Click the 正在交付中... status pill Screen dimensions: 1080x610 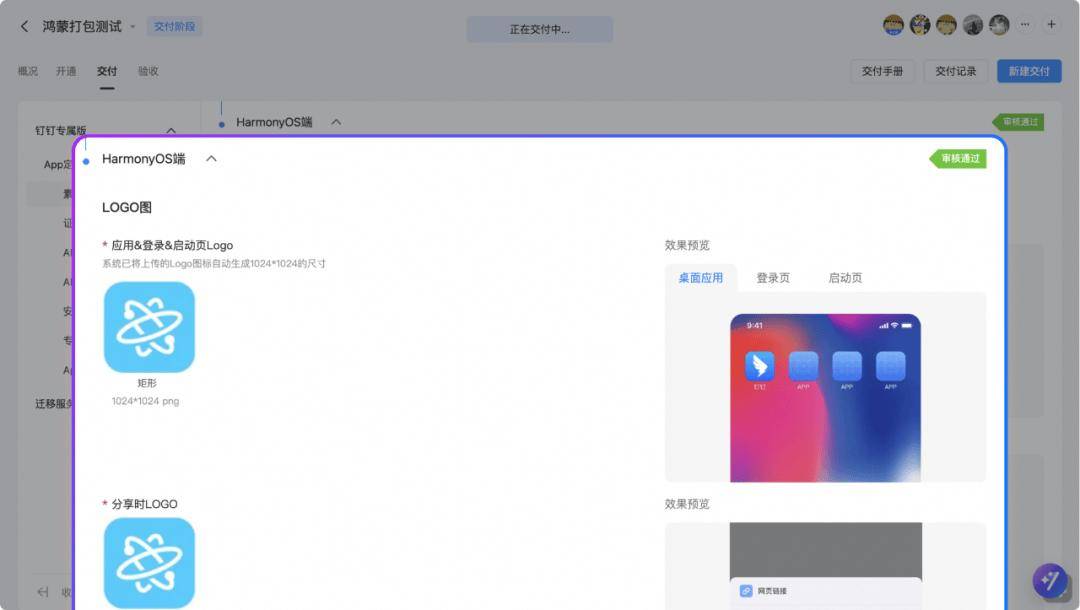click(539, 30)
